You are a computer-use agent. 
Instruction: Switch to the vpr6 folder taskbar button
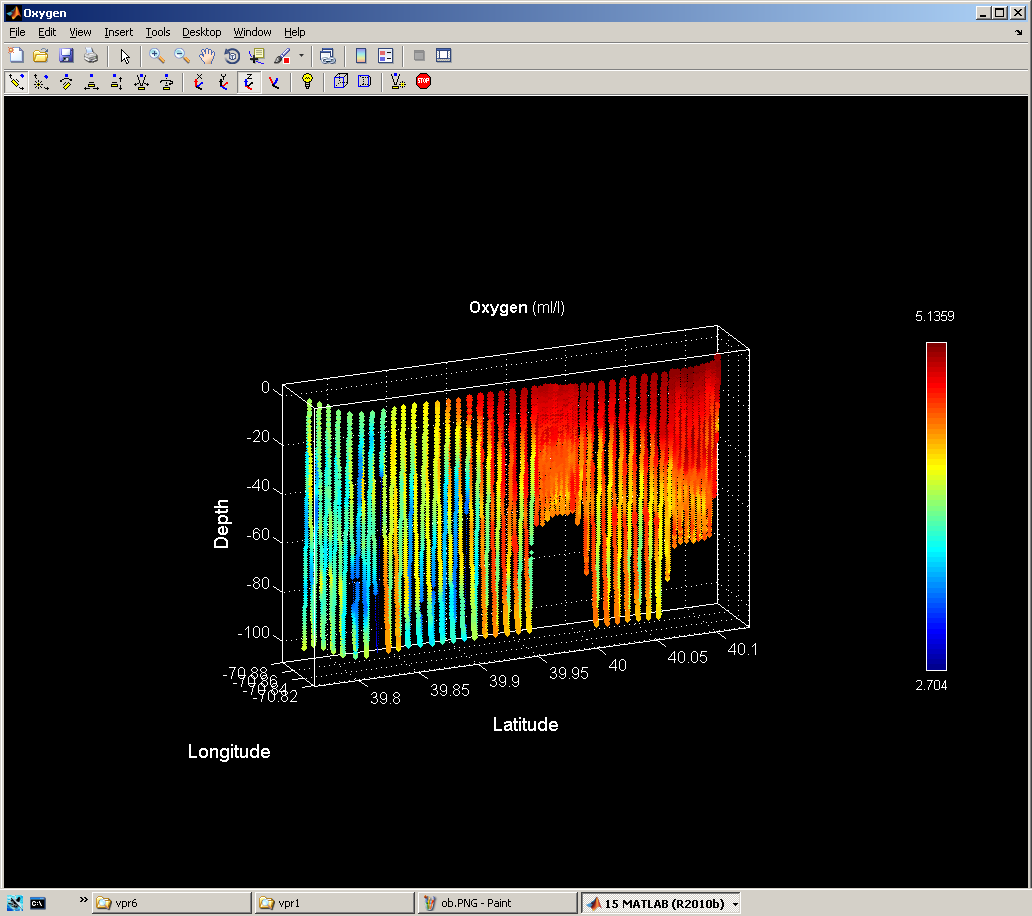coord(171,903)
